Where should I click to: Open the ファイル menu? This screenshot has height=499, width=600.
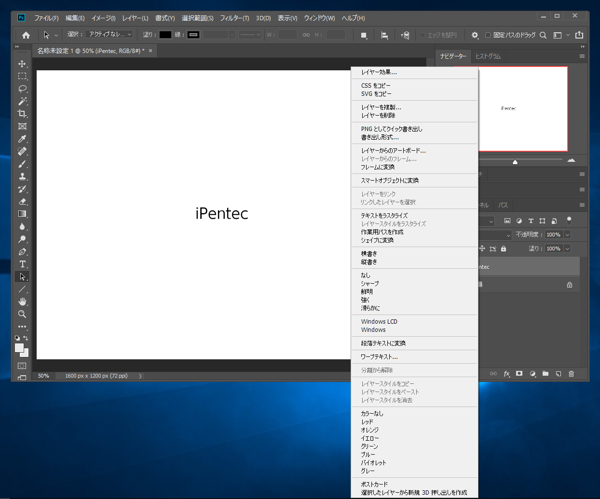click(46, 18)
